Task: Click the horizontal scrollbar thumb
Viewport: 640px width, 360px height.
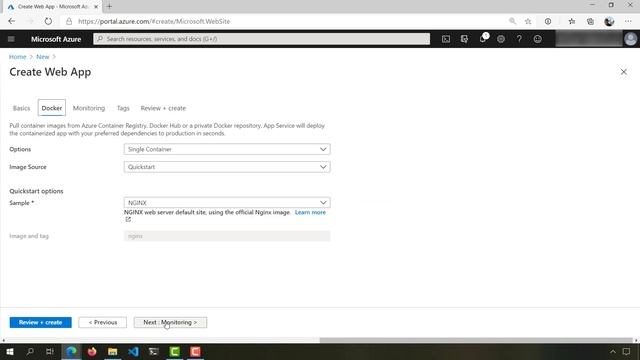Action: (476, 340)
